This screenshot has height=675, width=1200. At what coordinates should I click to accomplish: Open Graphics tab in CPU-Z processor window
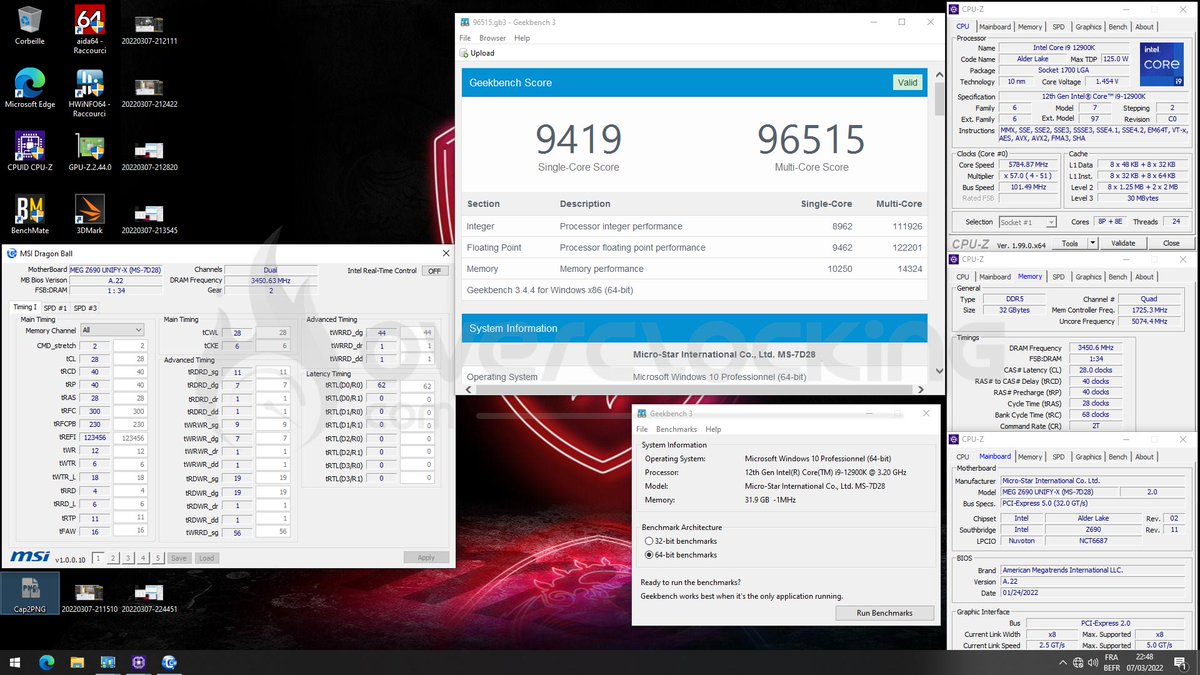coord(1088,27)
